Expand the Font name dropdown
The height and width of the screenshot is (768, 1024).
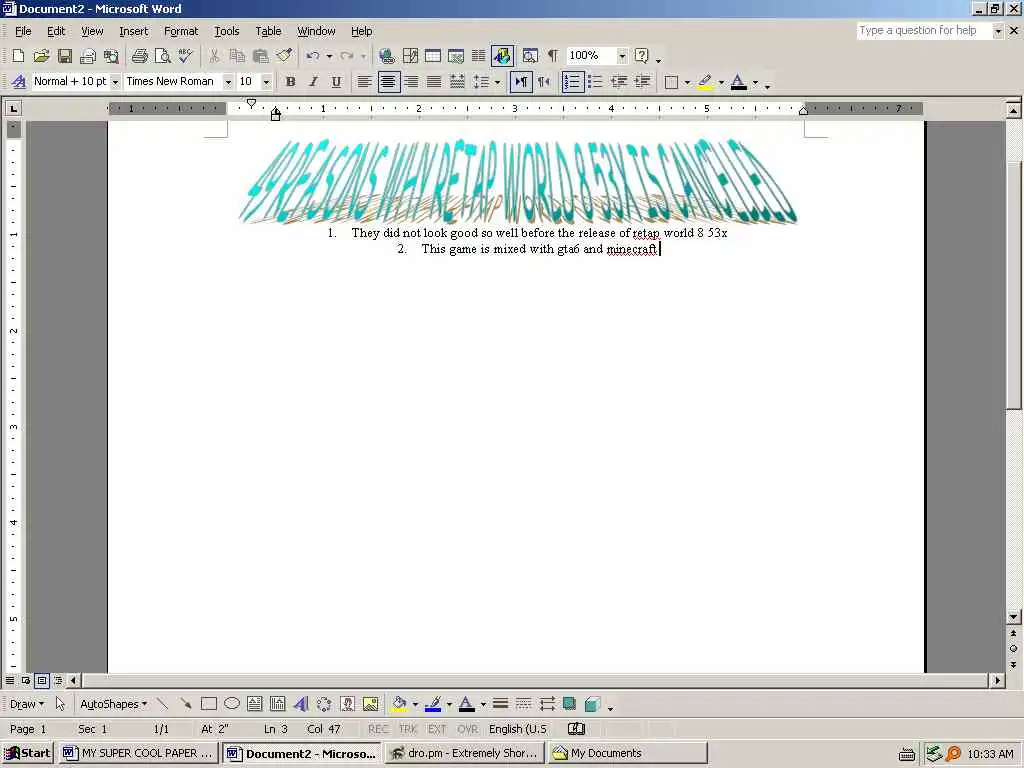pyautogui.click(x=228, y=82)
